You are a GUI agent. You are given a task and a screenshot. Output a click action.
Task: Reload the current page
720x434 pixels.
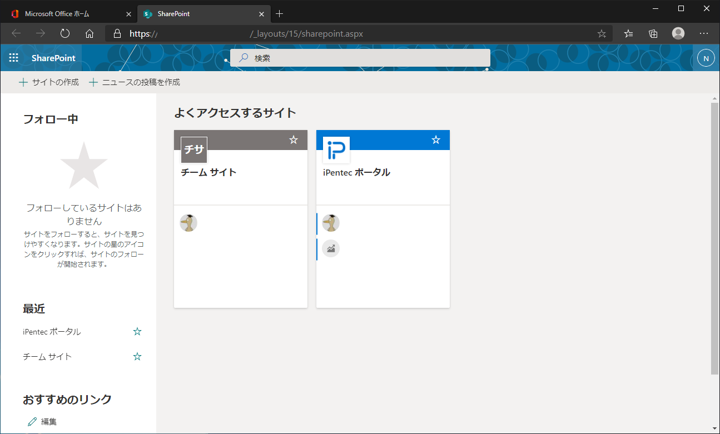click(x=65, y=34)
